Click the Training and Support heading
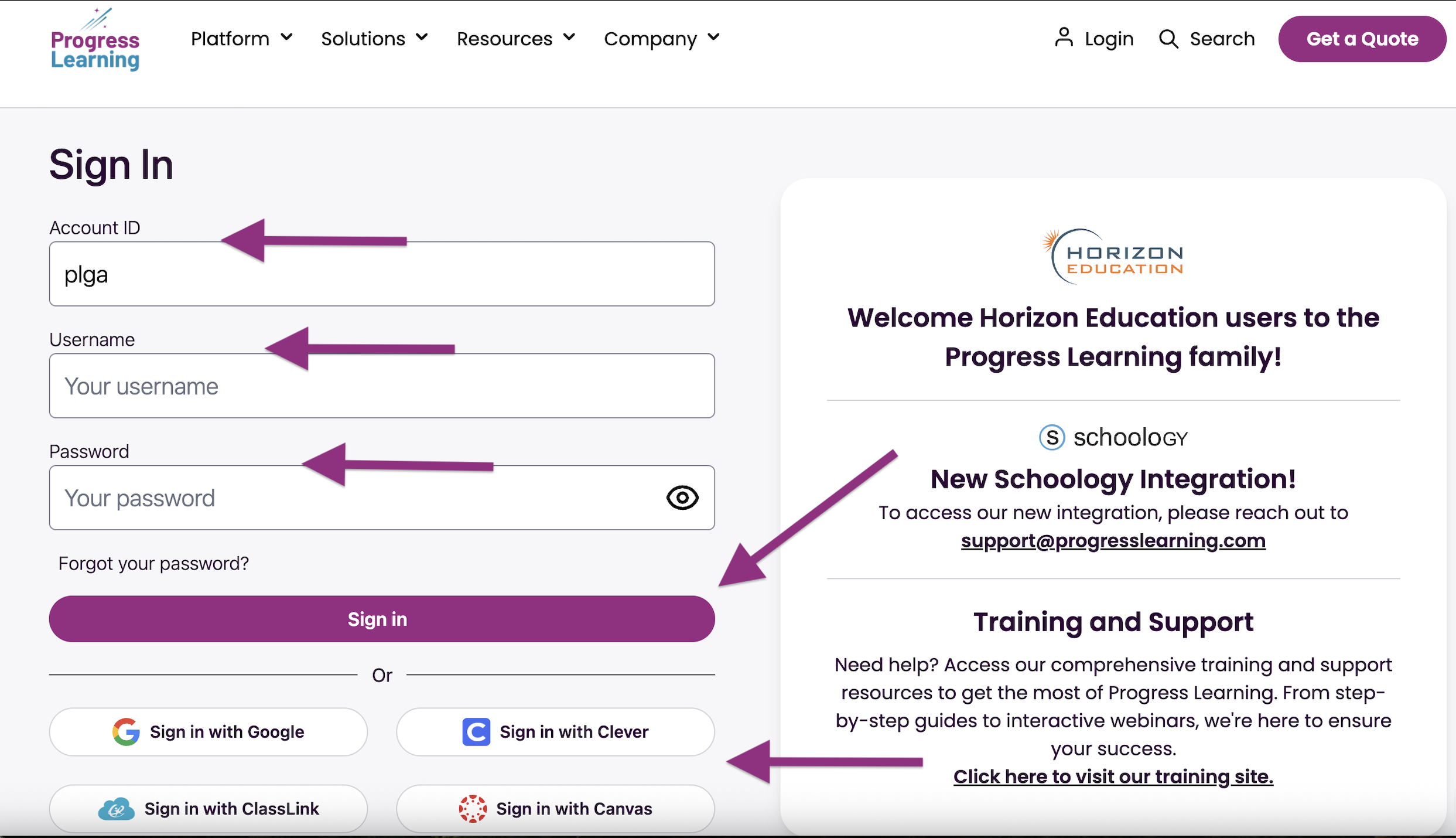1456x838 pixels. 1113,622
